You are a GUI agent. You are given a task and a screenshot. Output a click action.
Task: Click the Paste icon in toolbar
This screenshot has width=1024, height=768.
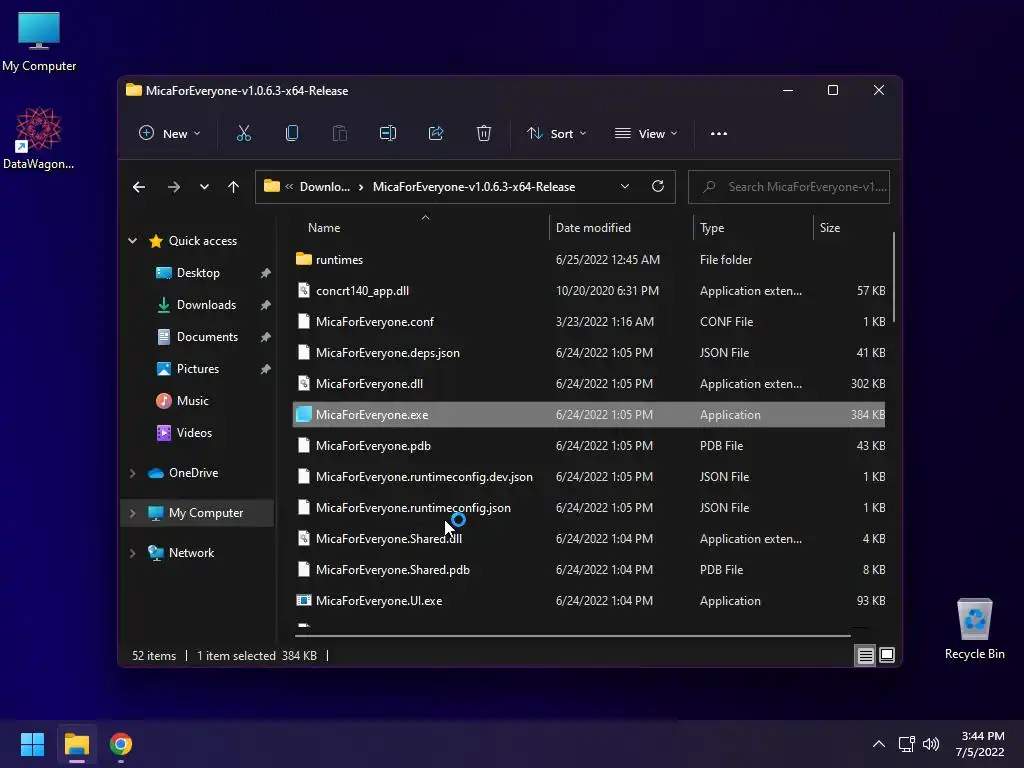(340, 133)
